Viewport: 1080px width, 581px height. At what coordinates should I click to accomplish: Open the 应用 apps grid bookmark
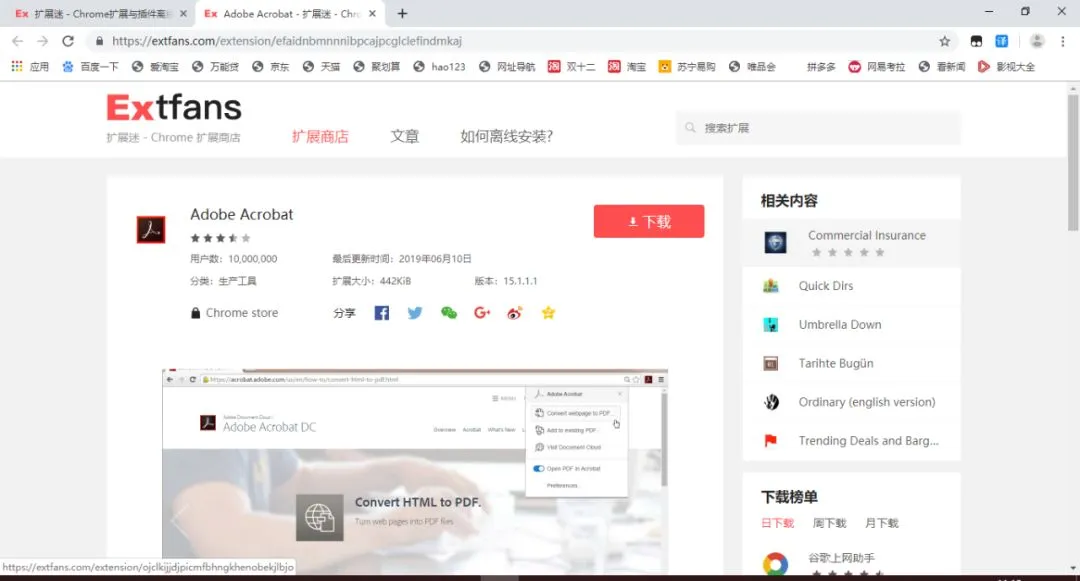[x=30, y=67]
